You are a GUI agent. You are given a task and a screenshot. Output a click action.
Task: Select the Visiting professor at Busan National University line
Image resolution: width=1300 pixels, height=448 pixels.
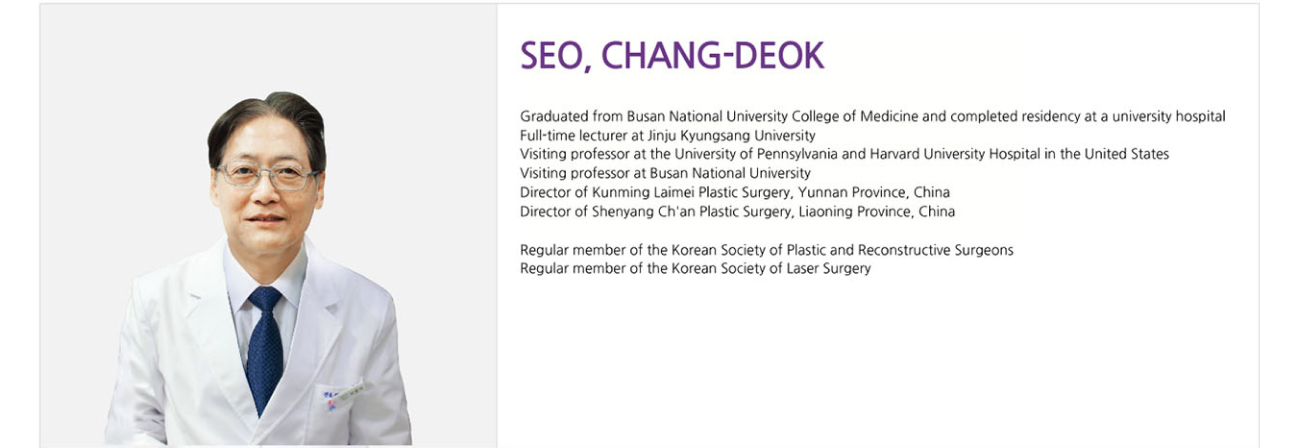click(665, 173)
